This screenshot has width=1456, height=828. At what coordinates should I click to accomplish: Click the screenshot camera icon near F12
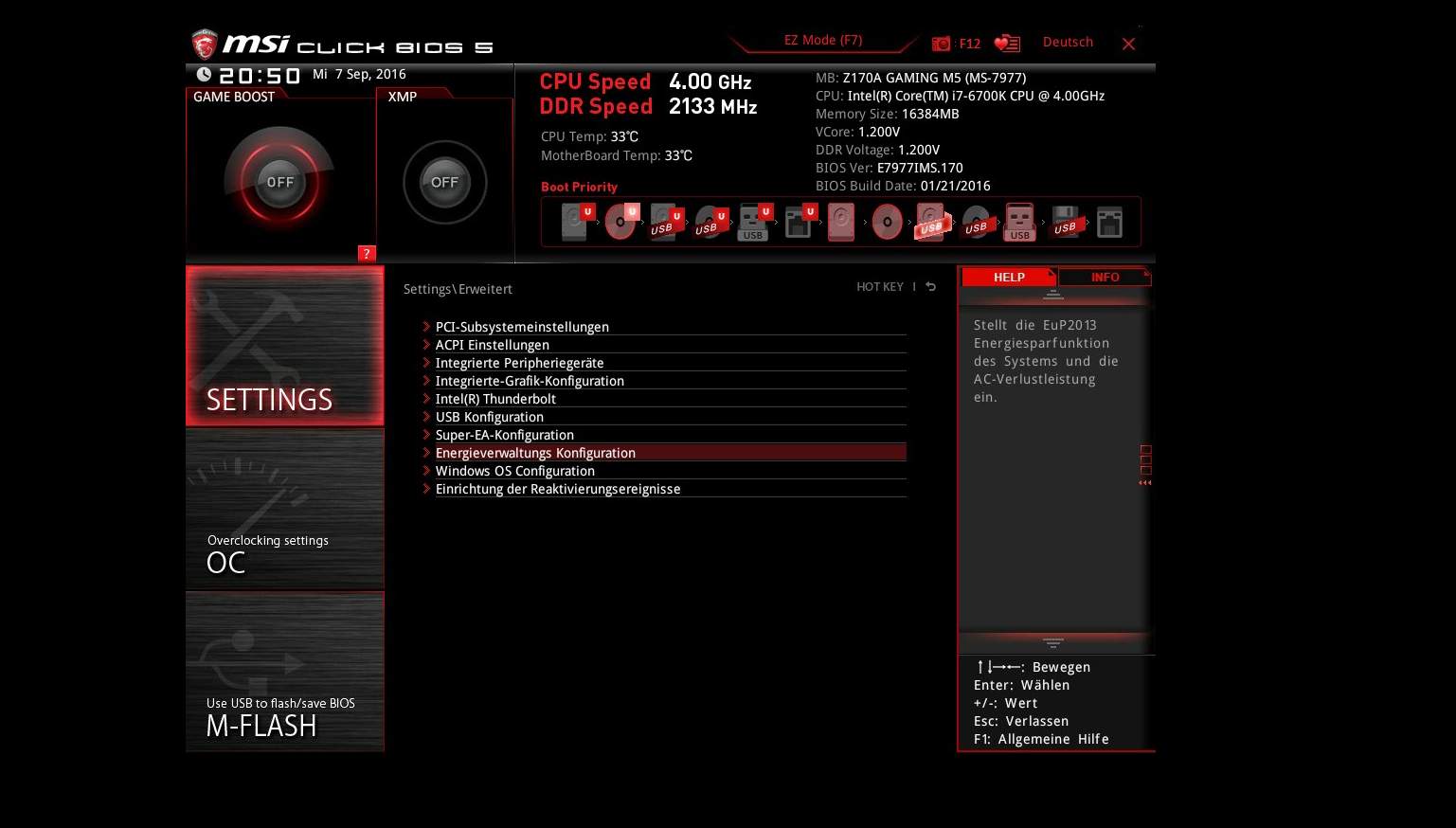pyautogui.click(x=941, y=44)
